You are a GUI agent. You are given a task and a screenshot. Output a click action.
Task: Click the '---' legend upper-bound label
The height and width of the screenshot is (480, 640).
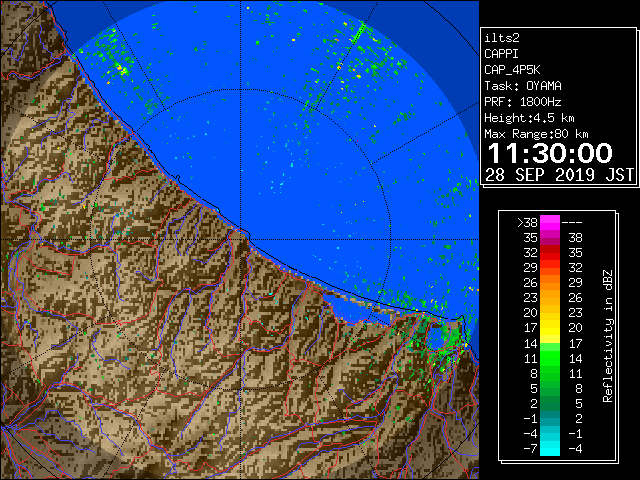[572, 223]
